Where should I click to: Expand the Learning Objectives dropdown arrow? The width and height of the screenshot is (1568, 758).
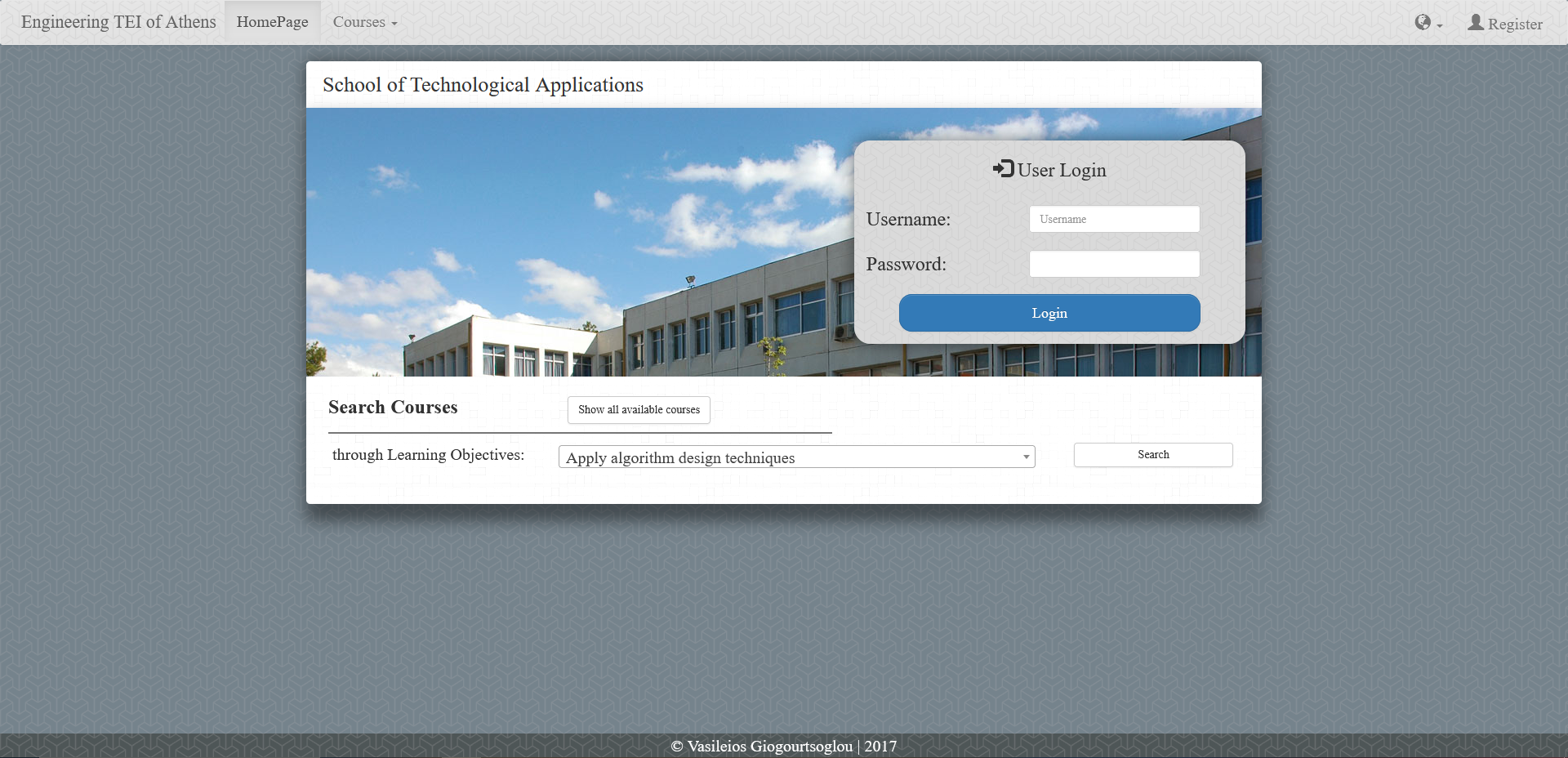point(1026,457)
